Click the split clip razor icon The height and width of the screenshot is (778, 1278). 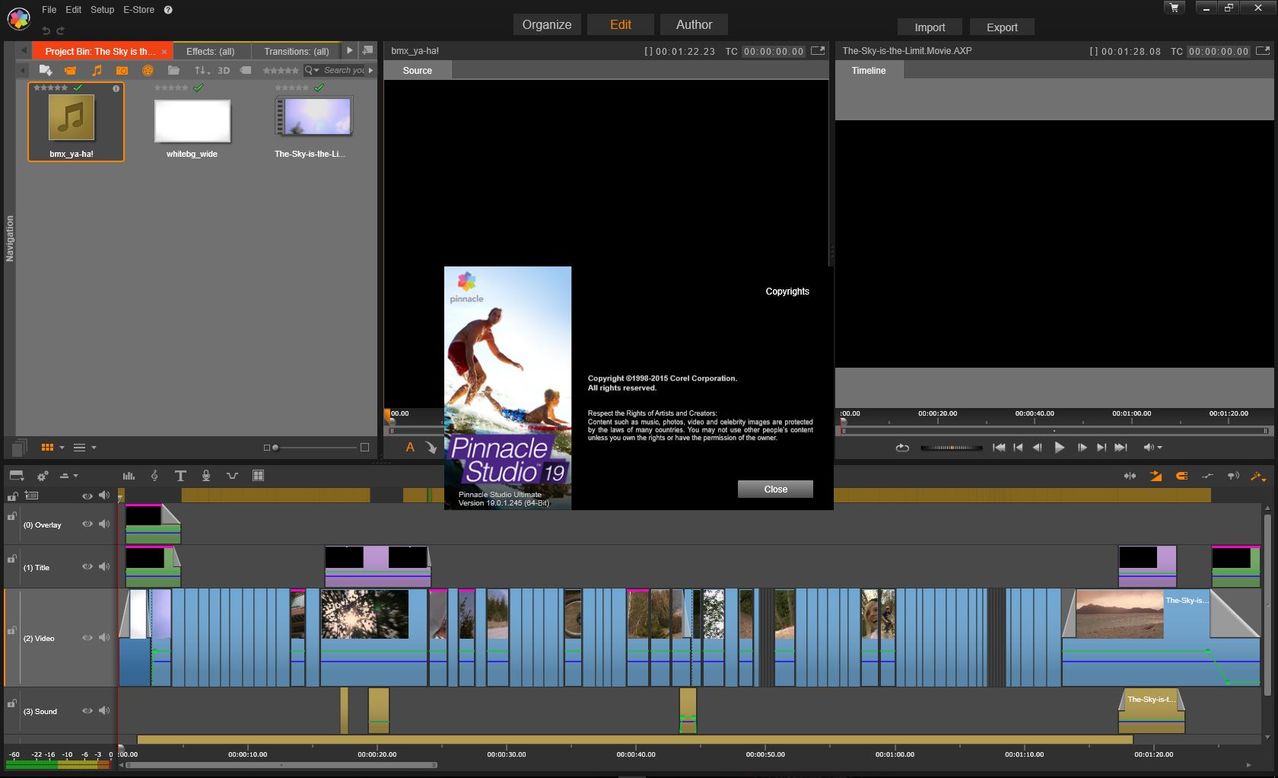point(1130,476)
